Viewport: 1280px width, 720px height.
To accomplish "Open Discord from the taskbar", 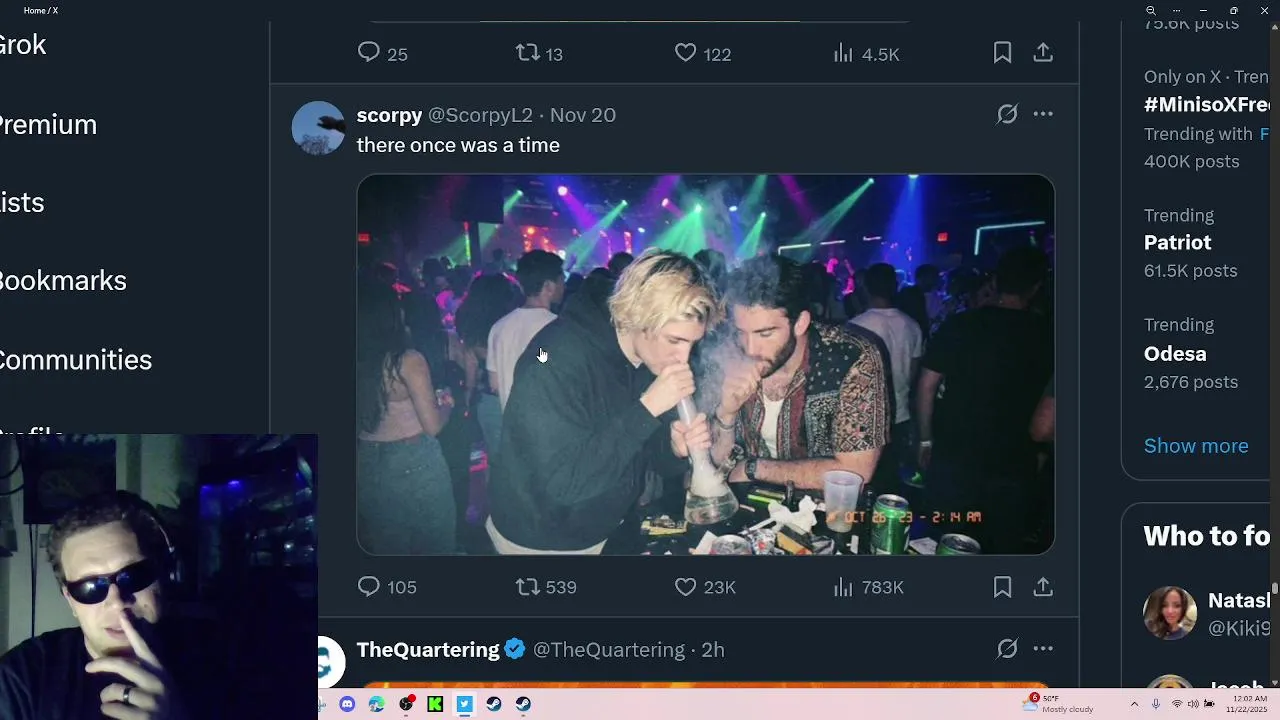I will (x=347, y=704).
